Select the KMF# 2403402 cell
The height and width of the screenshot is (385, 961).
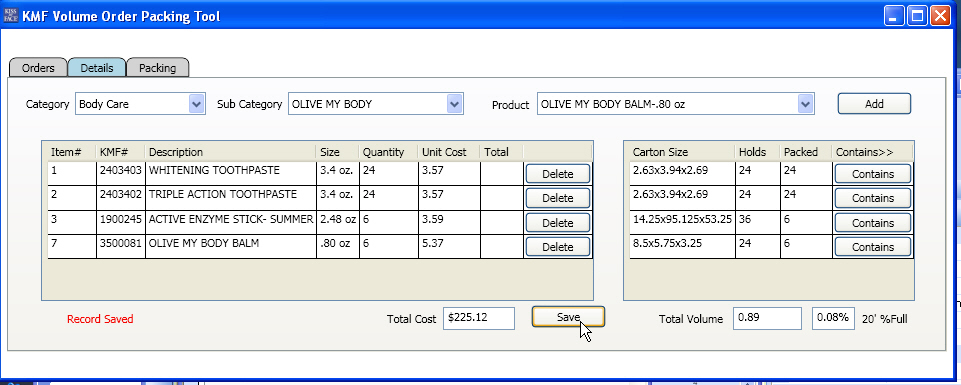click(121, 198)
